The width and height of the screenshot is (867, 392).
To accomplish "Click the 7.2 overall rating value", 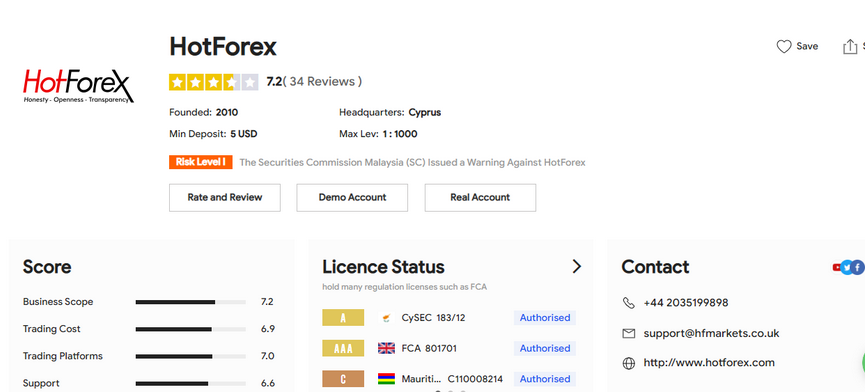I will [274, 82].
